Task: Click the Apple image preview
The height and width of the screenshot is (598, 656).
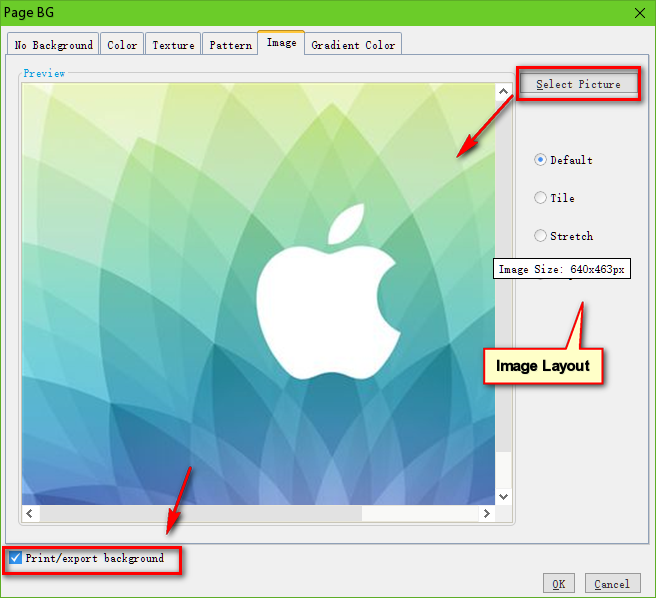Action: [x=259, y=294]
